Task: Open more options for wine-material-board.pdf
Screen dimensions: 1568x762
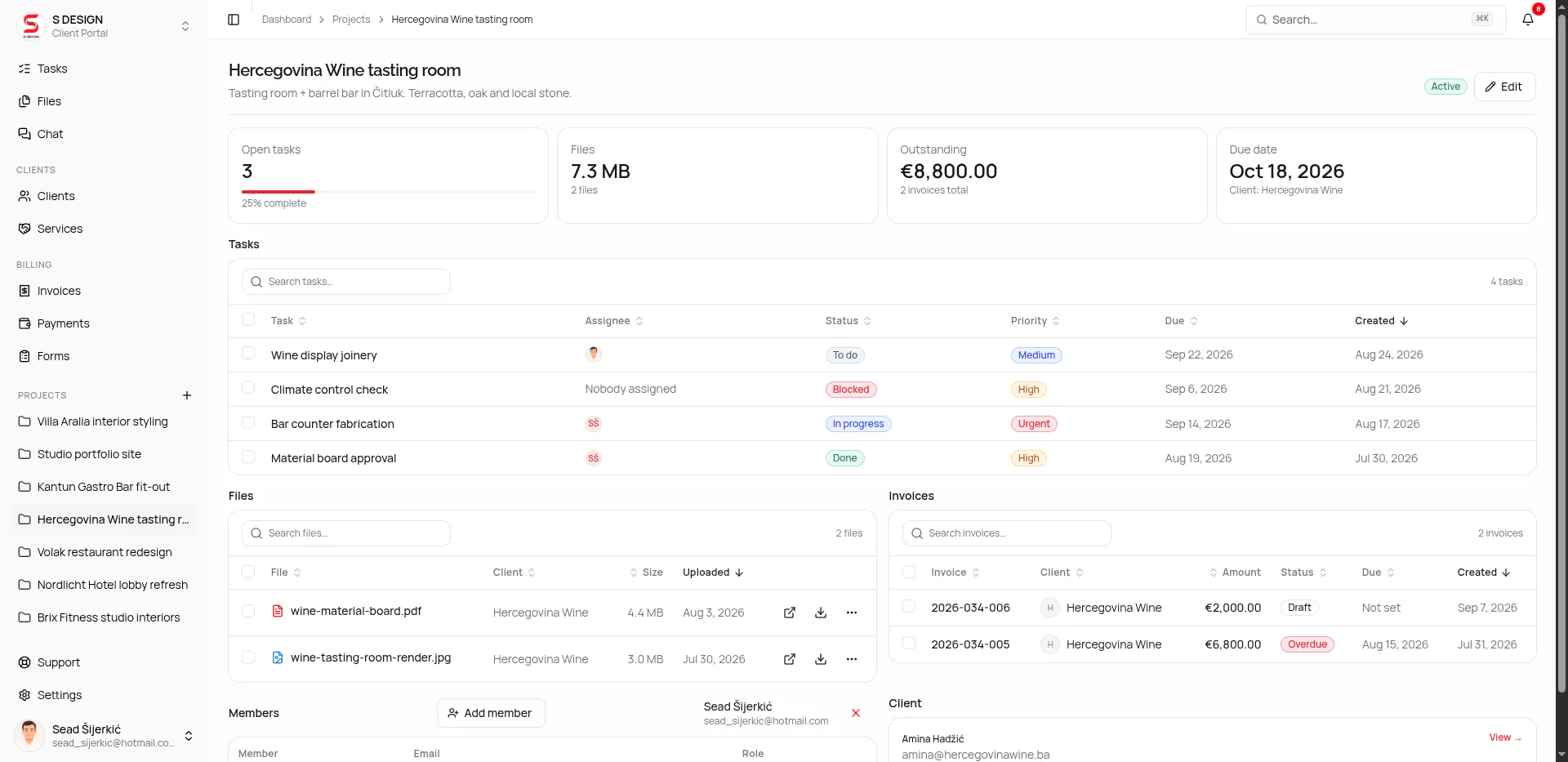Action: (852, 613)
